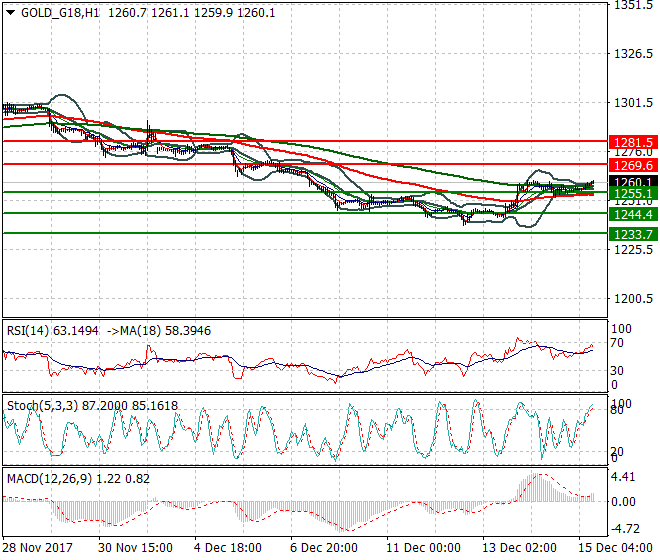Click the RSI scale value 30
This screenshot has width=660, height=560.
(x=617, y=371)
